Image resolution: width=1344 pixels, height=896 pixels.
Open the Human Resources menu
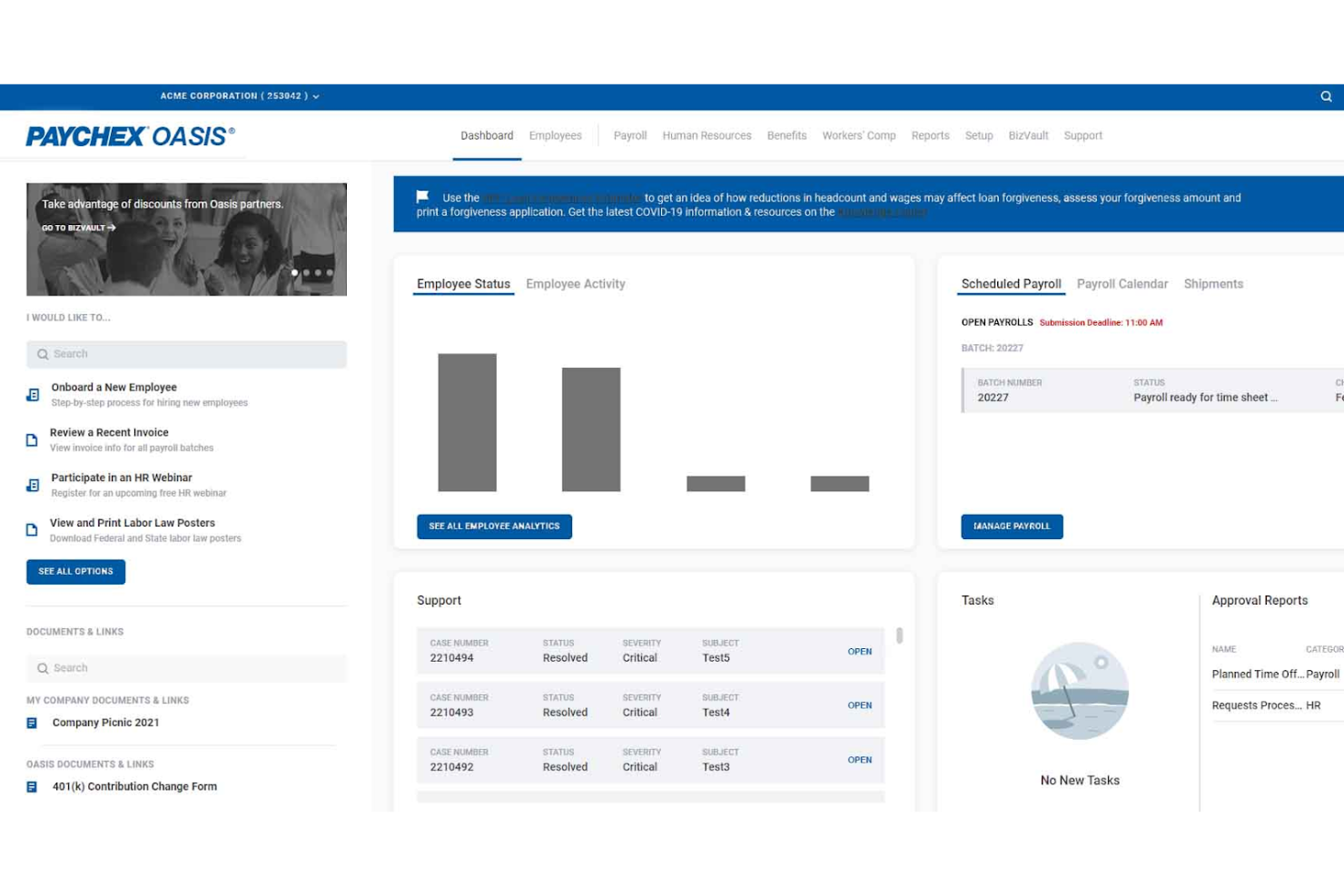[x=707, y=136]
